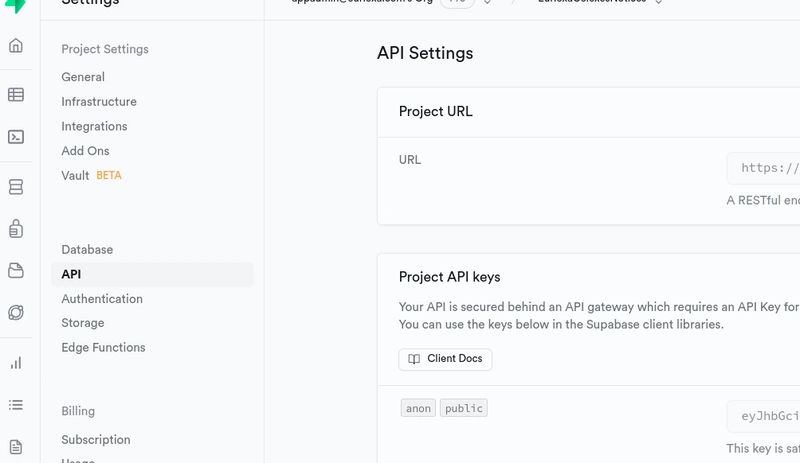Image resolution: width=800 pixels, height=463 pixels.
Task: Click the Project API keys heading
Action: [449, 277]
